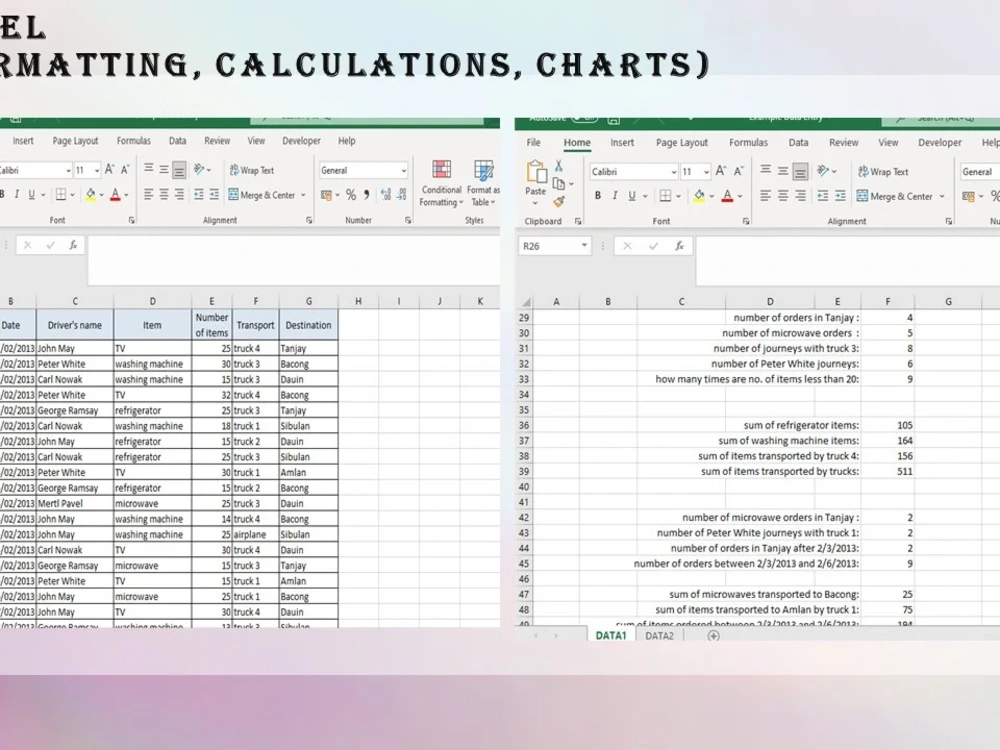Toggle Wrap Text in right window
Image resolution: width=1000 pixels, height=750 pixels.
pyautogui.click(x=883, y=172)
